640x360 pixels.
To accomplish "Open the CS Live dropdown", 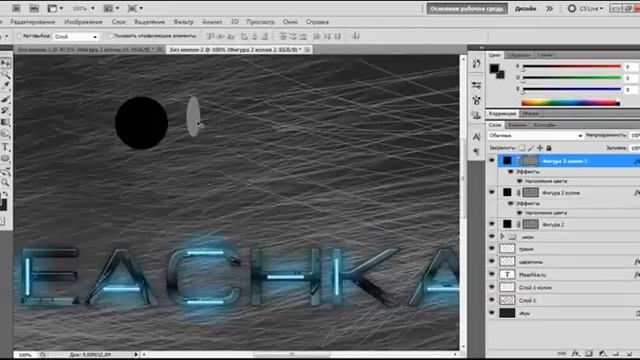I will click(x=585, y=9).
